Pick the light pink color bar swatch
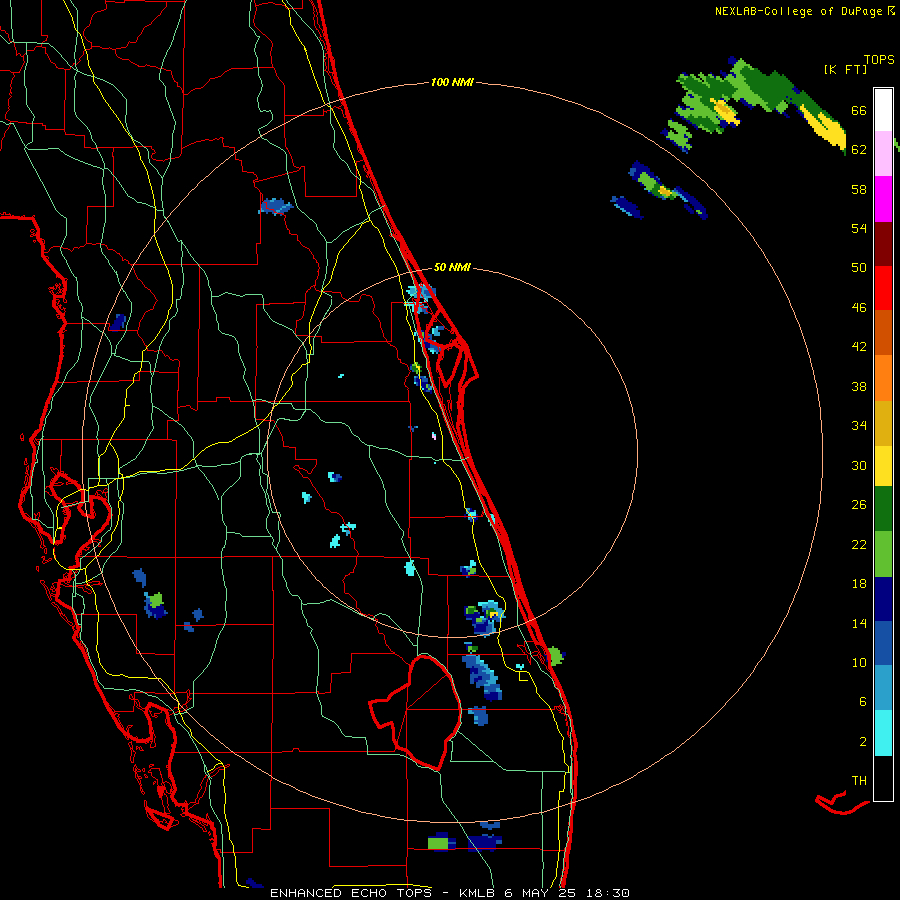900x900 pixels. (x=883, y=153)
